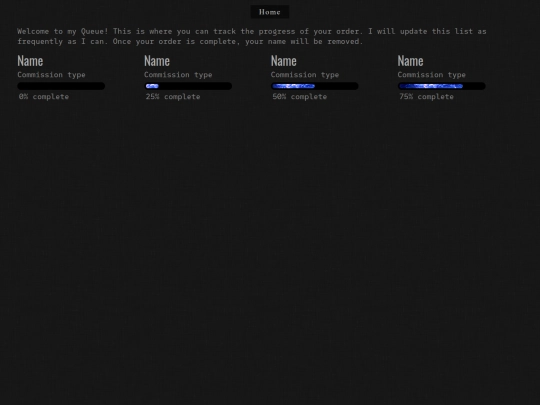The width and height of the screenshot is (540, 405).
Task: Select the "25% complete" label
Action: [x=173, y=97]
